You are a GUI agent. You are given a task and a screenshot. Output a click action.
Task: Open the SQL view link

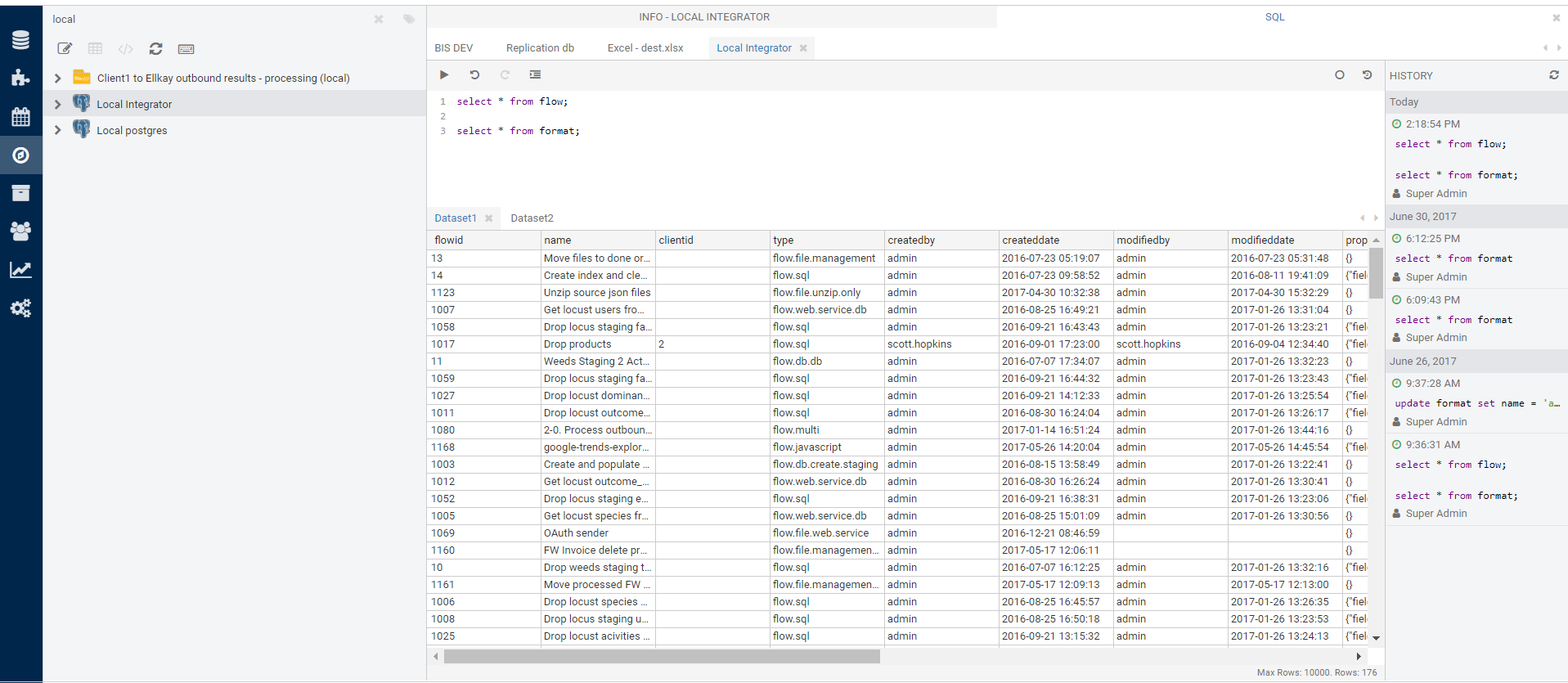coord(1274,17)
